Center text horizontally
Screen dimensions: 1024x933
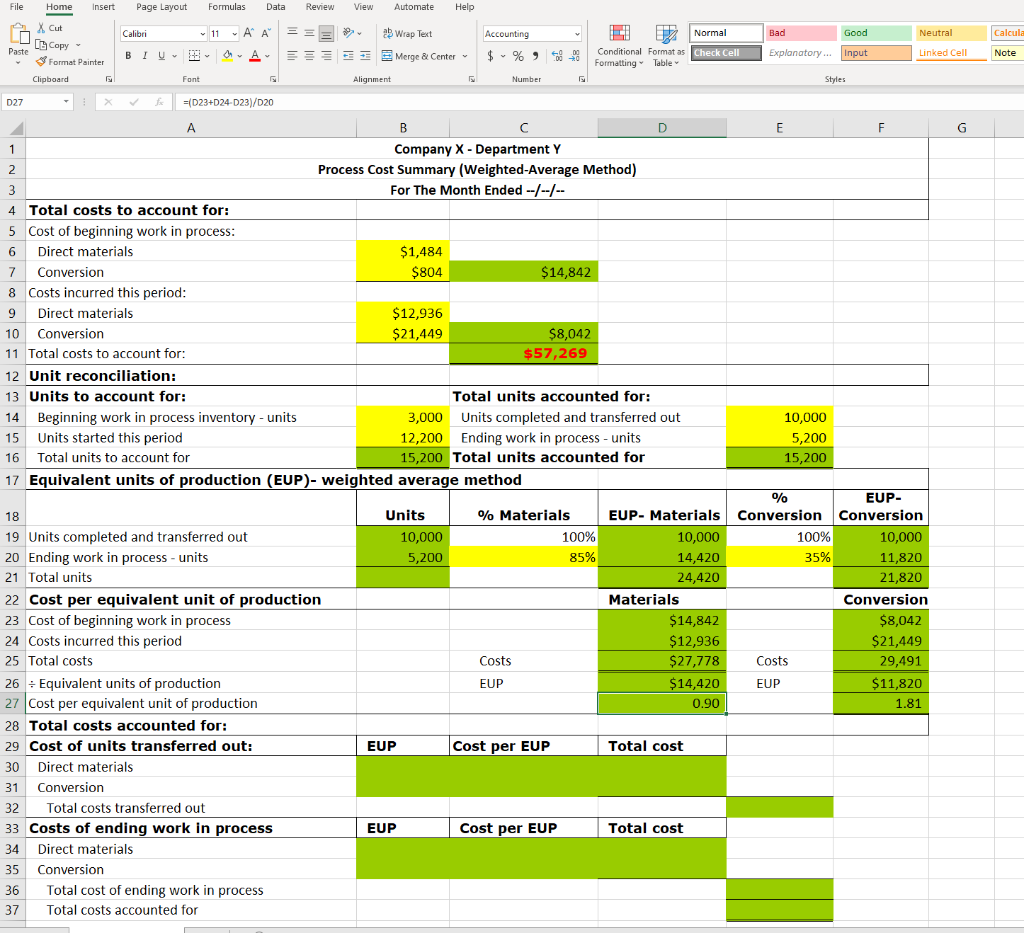[x=310, y=56]
